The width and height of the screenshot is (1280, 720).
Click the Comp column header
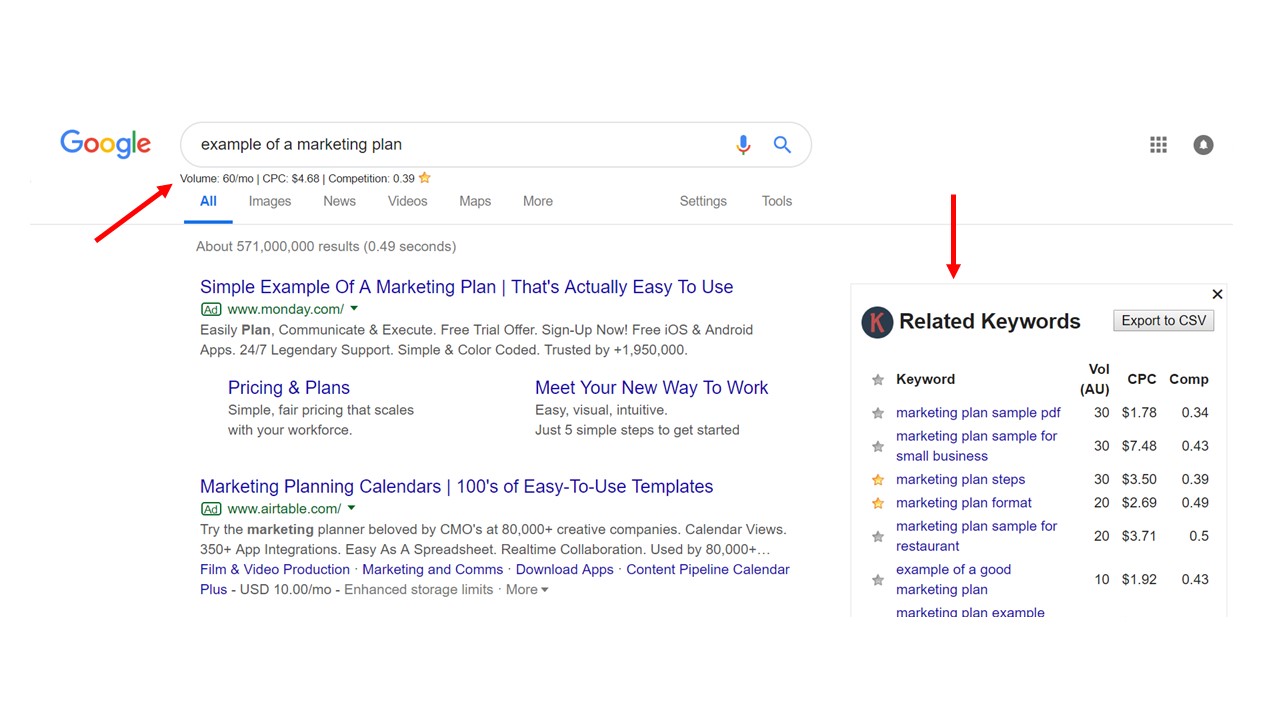[1189, 380]
